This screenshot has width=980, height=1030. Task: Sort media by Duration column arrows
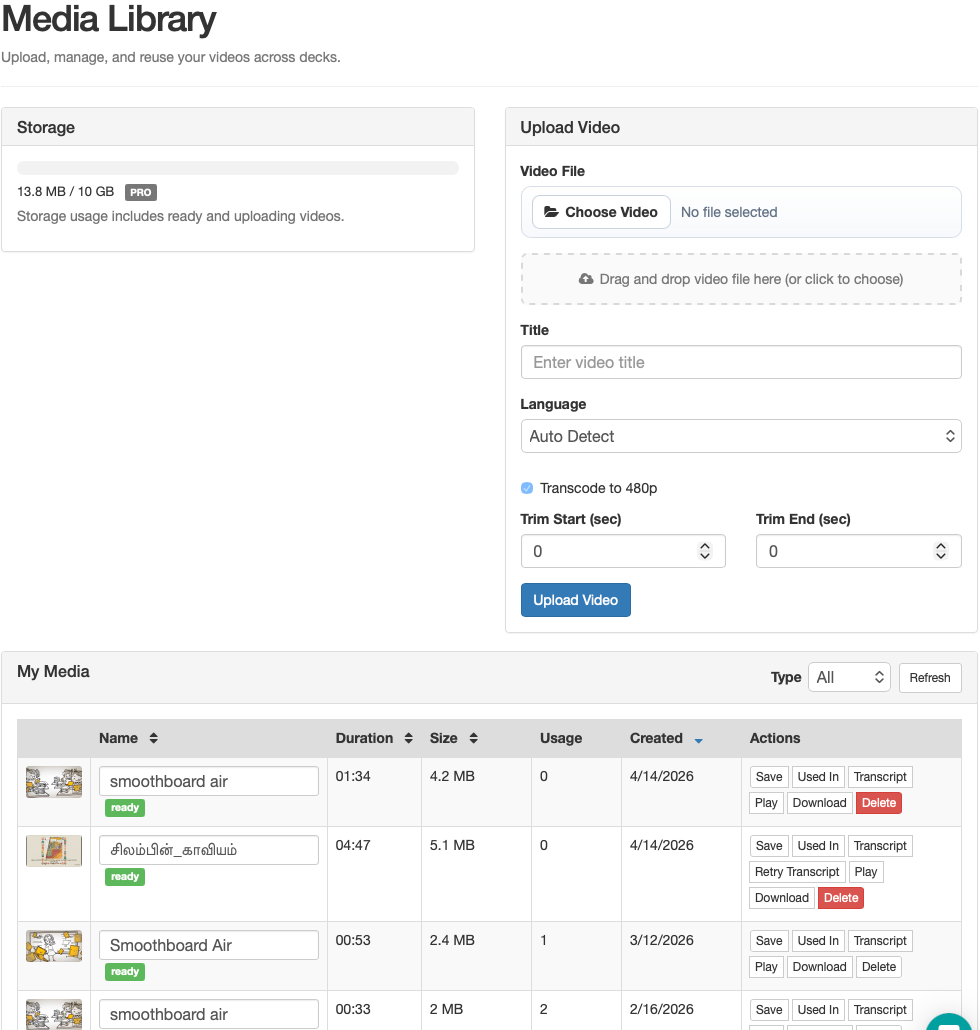point(408,738)
